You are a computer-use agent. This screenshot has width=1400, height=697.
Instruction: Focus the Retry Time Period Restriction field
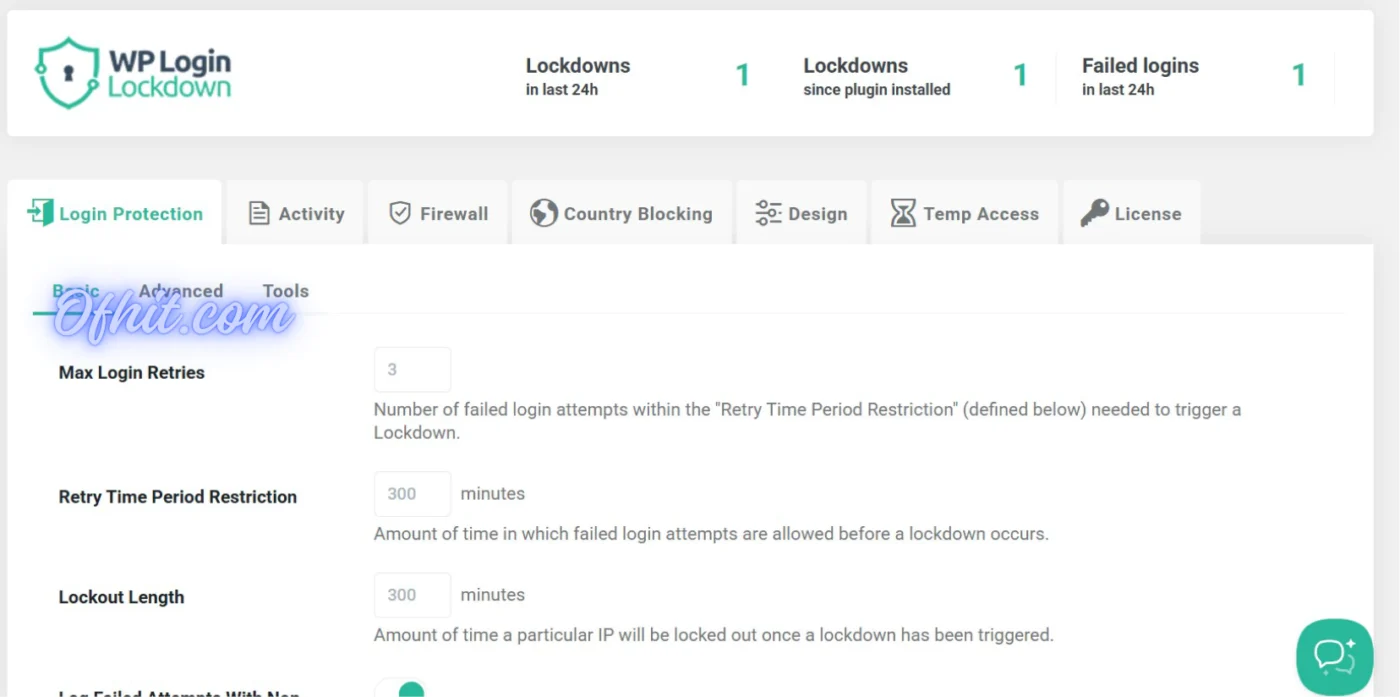(412, 494)
